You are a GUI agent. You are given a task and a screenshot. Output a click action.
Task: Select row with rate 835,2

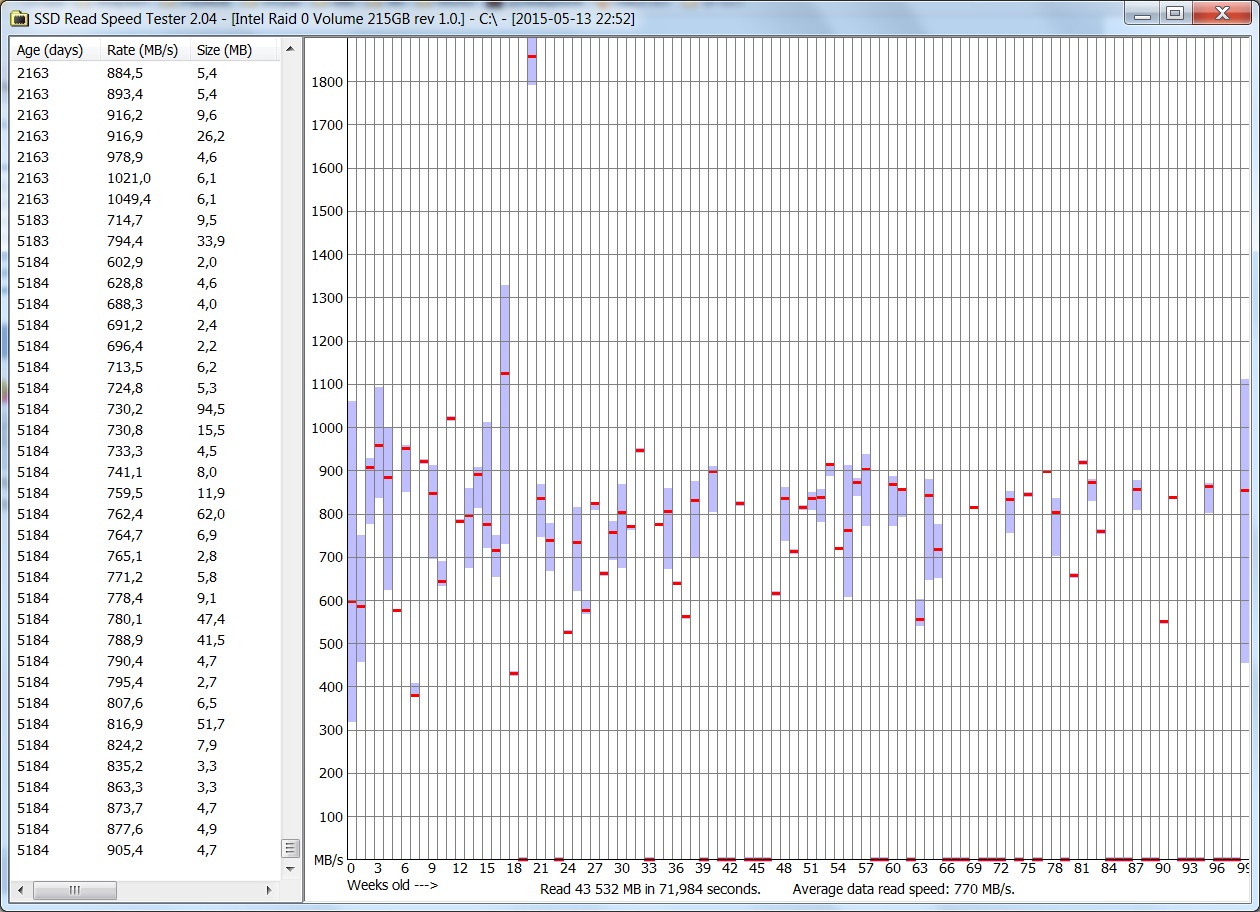point(144,766)
